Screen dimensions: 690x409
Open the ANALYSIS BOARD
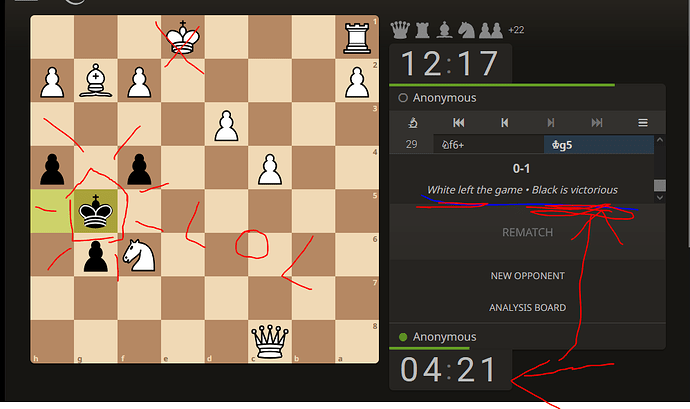(527, 307)
